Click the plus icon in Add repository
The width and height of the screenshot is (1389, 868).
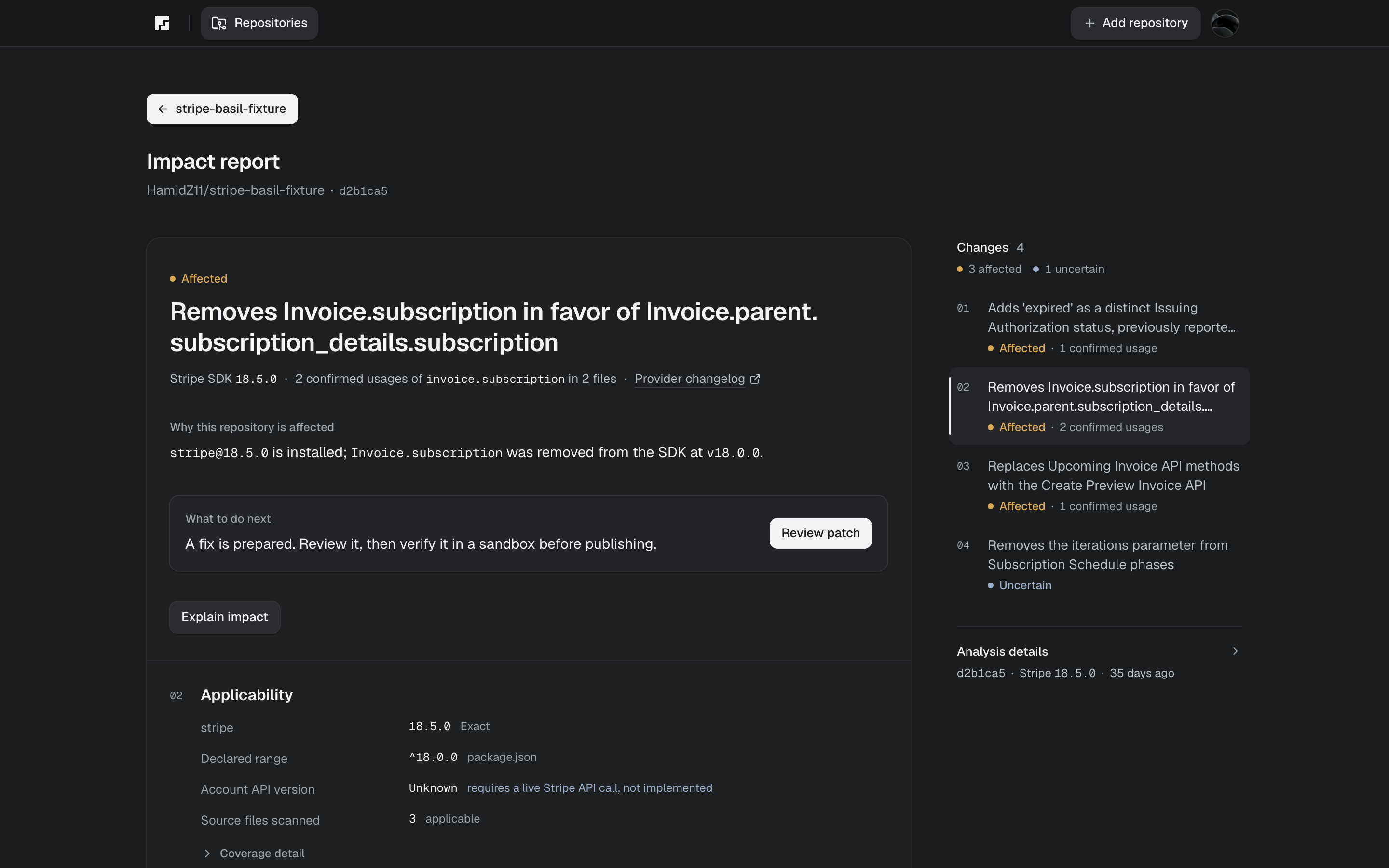[x=1089, y=23]
